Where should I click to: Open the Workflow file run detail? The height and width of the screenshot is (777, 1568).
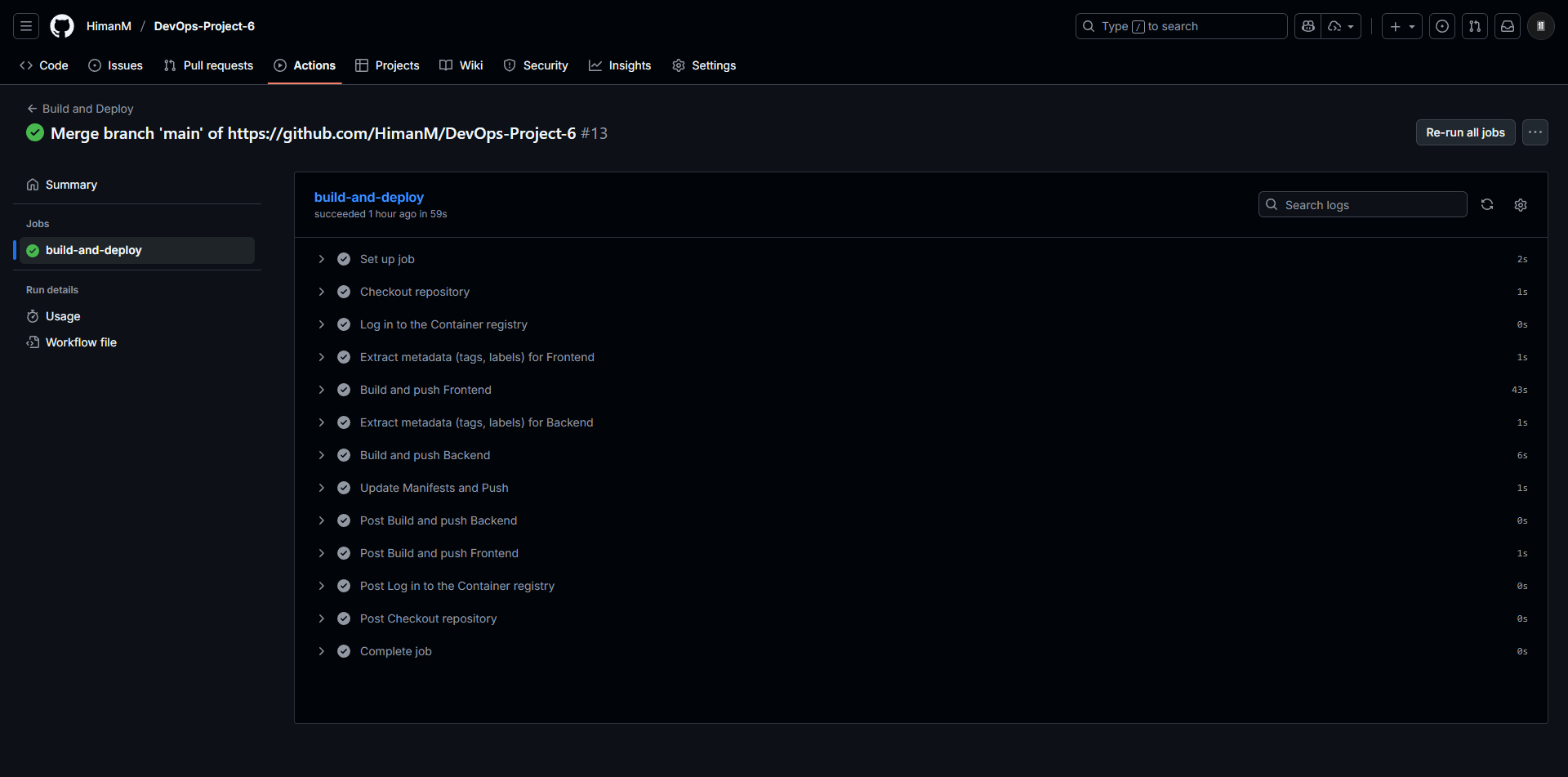click(81, 342)
